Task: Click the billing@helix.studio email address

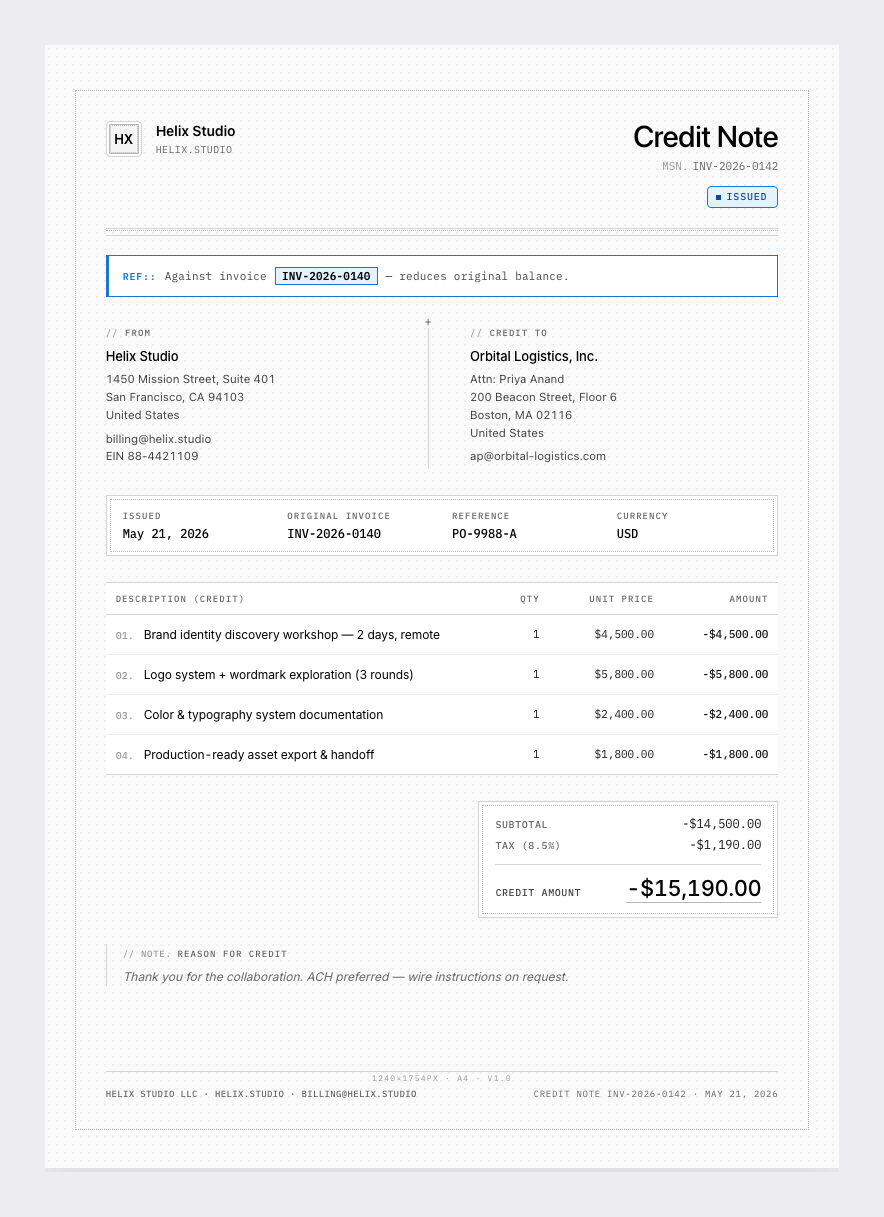Action: point(158,439)
